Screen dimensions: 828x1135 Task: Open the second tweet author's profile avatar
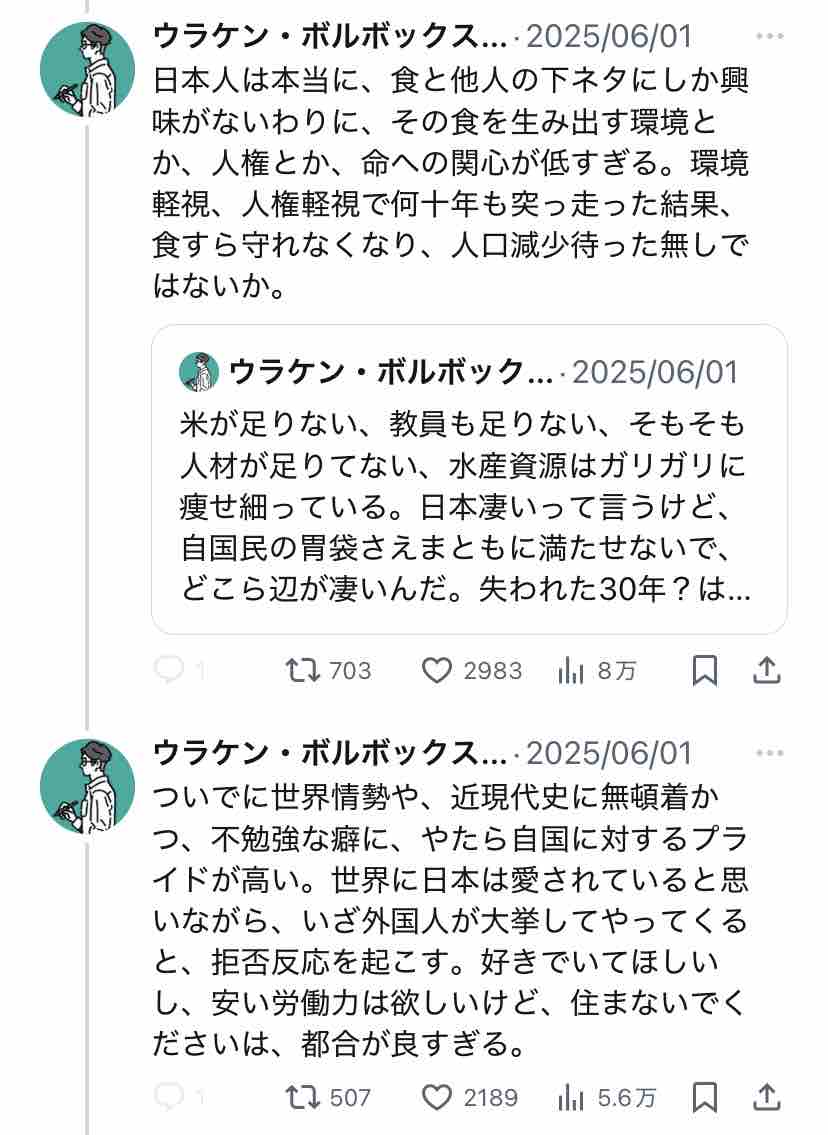tap(87, 788)
